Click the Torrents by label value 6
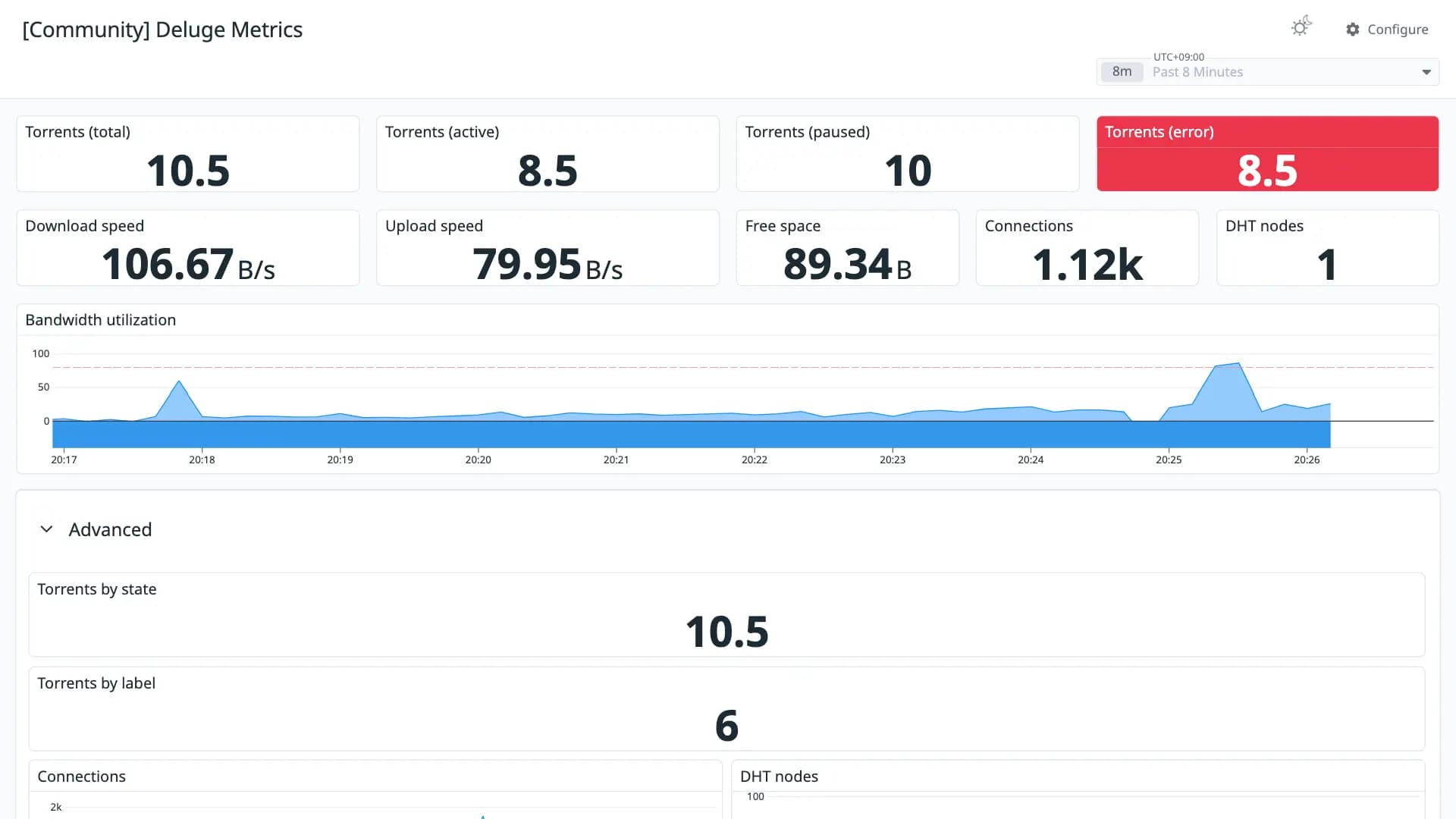The height and width of the screenshot is (819, 1456). (x=726, y=726)
